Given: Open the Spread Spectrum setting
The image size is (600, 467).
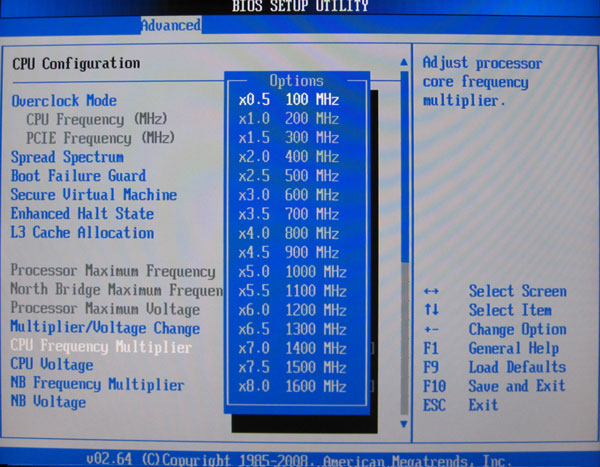Looking at the screenshot, I should click(67, 157).
